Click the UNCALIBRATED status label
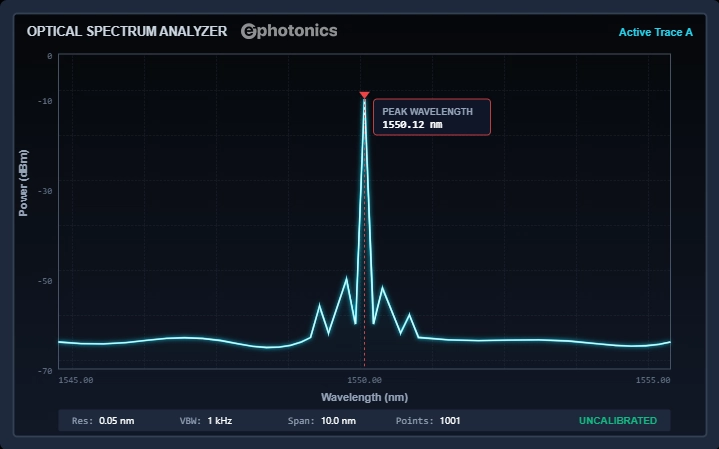 click(x=617, y=421)
